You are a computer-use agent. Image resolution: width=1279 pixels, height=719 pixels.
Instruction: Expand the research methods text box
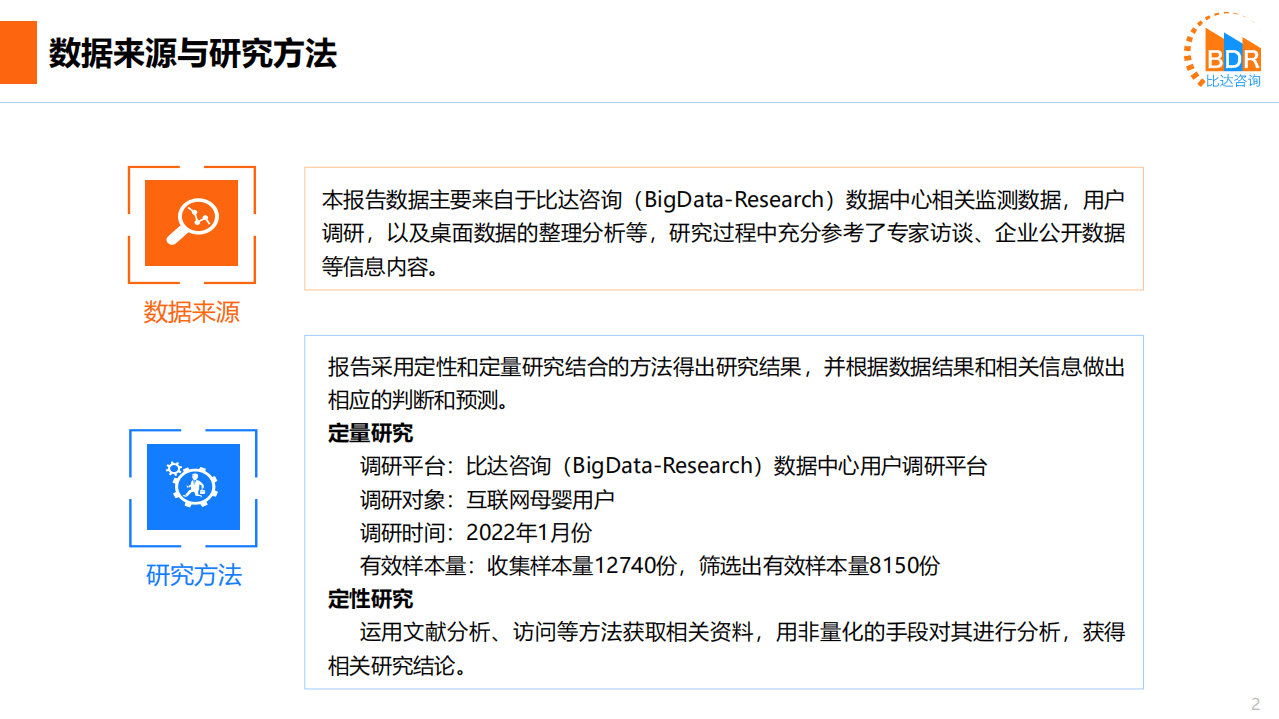(723, 512)
